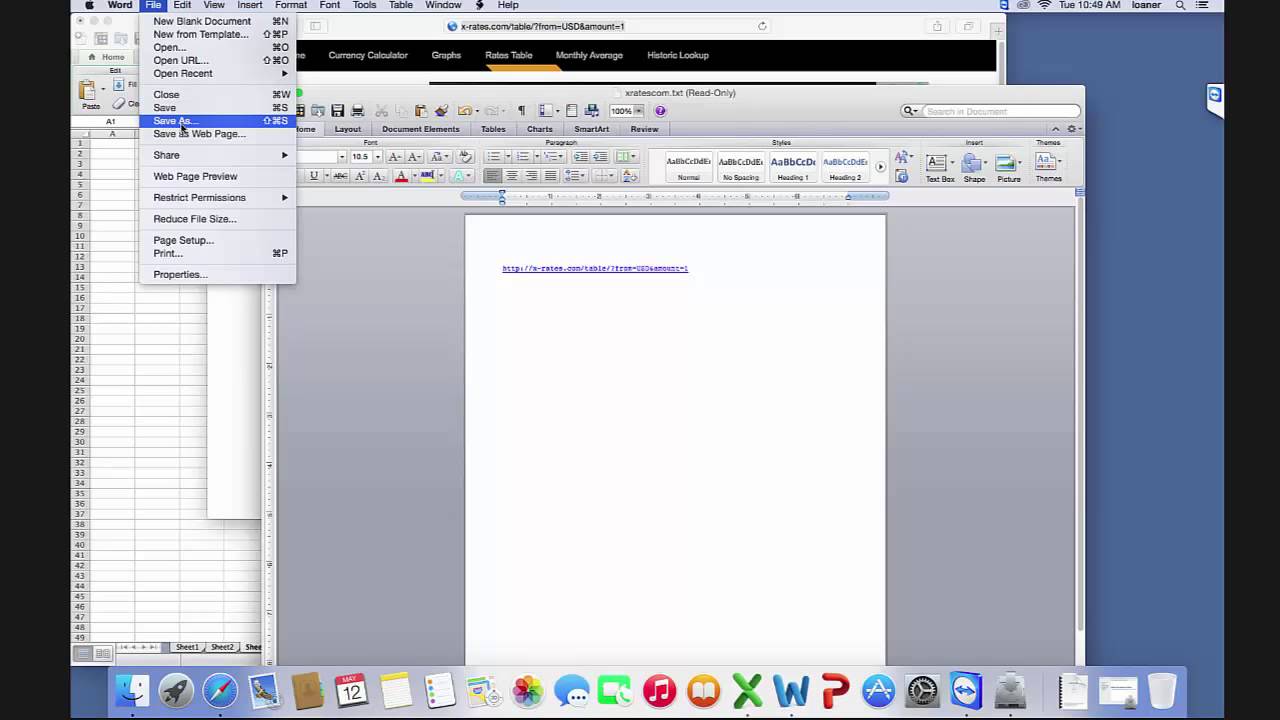Click Spotlight search icon in menu bar

[1179, 5]
